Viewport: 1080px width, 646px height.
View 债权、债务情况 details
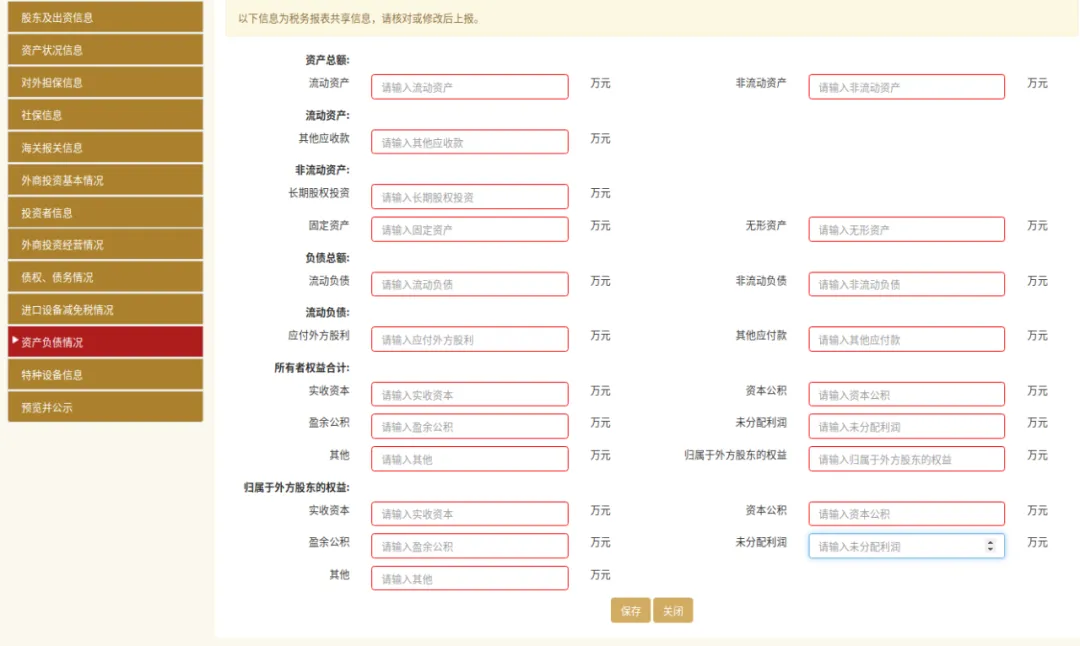[105, 278]
